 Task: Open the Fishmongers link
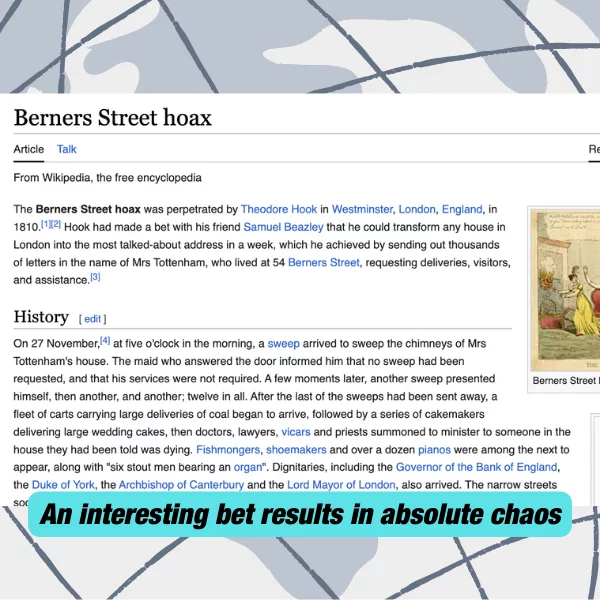coord(228,450)
